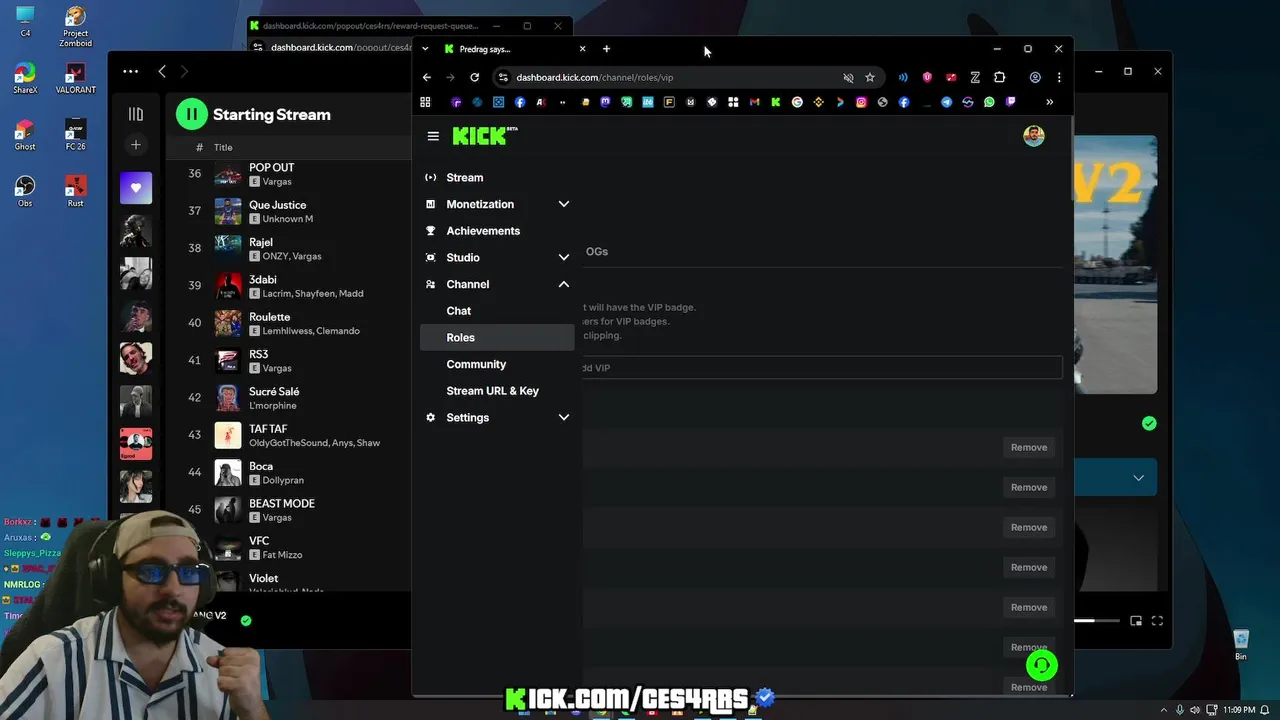Open the Recycle Bin desktop icon
This screenshot has height=720, width=1280.
pos(1241,645)
